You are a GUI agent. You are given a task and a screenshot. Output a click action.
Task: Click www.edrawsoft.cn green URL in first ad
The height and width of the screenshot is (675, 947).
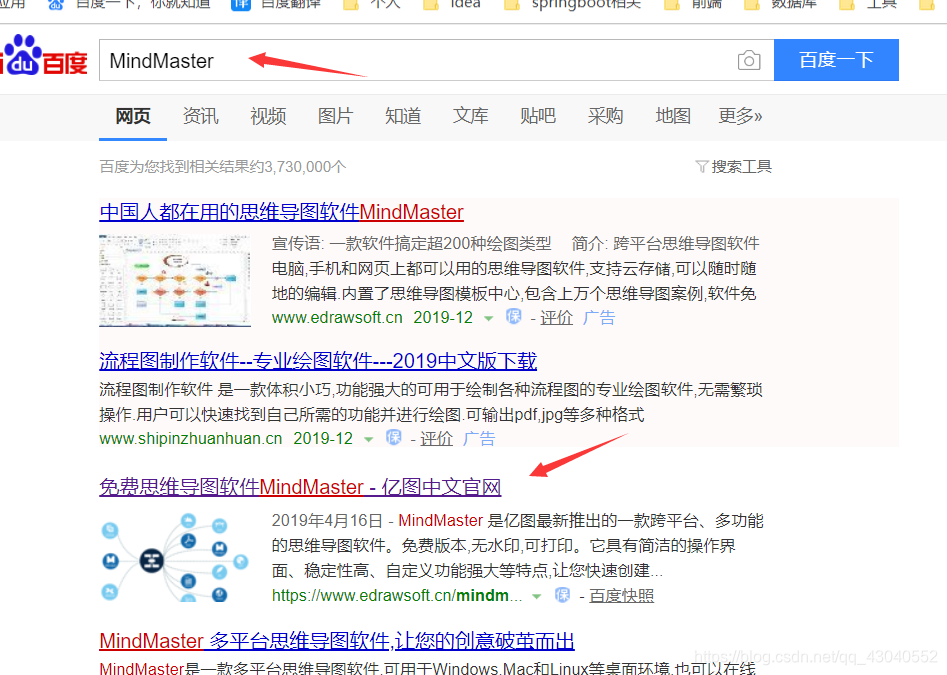point(337,318)
